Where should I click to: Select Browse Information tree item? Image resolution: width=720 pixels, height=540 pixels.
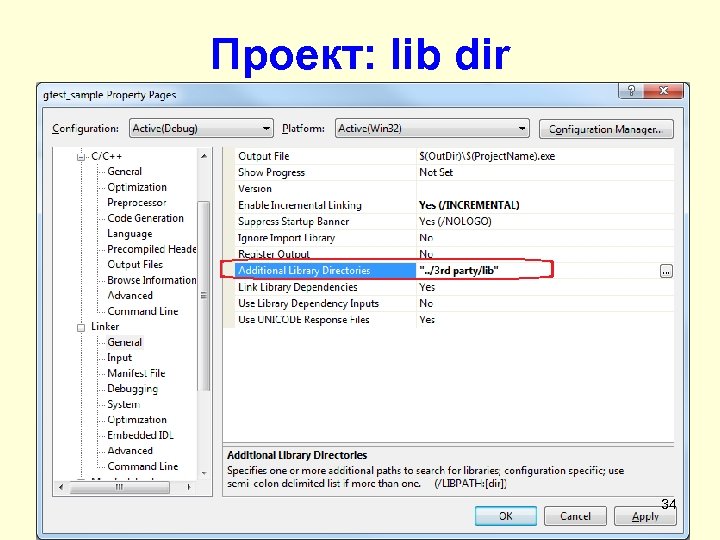[x=152, y=280]
